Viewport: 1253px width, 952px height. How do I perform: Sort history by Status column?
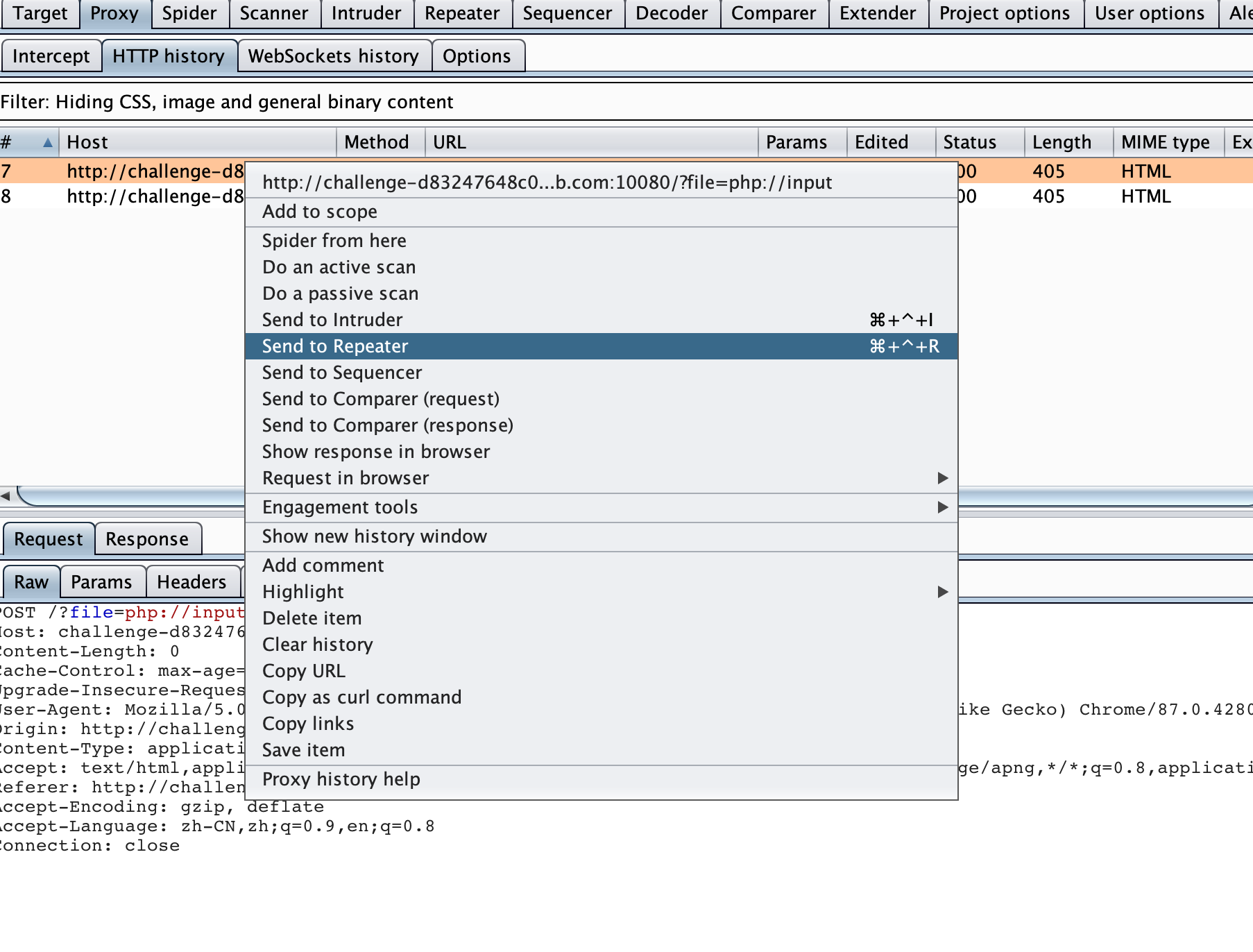980,142
